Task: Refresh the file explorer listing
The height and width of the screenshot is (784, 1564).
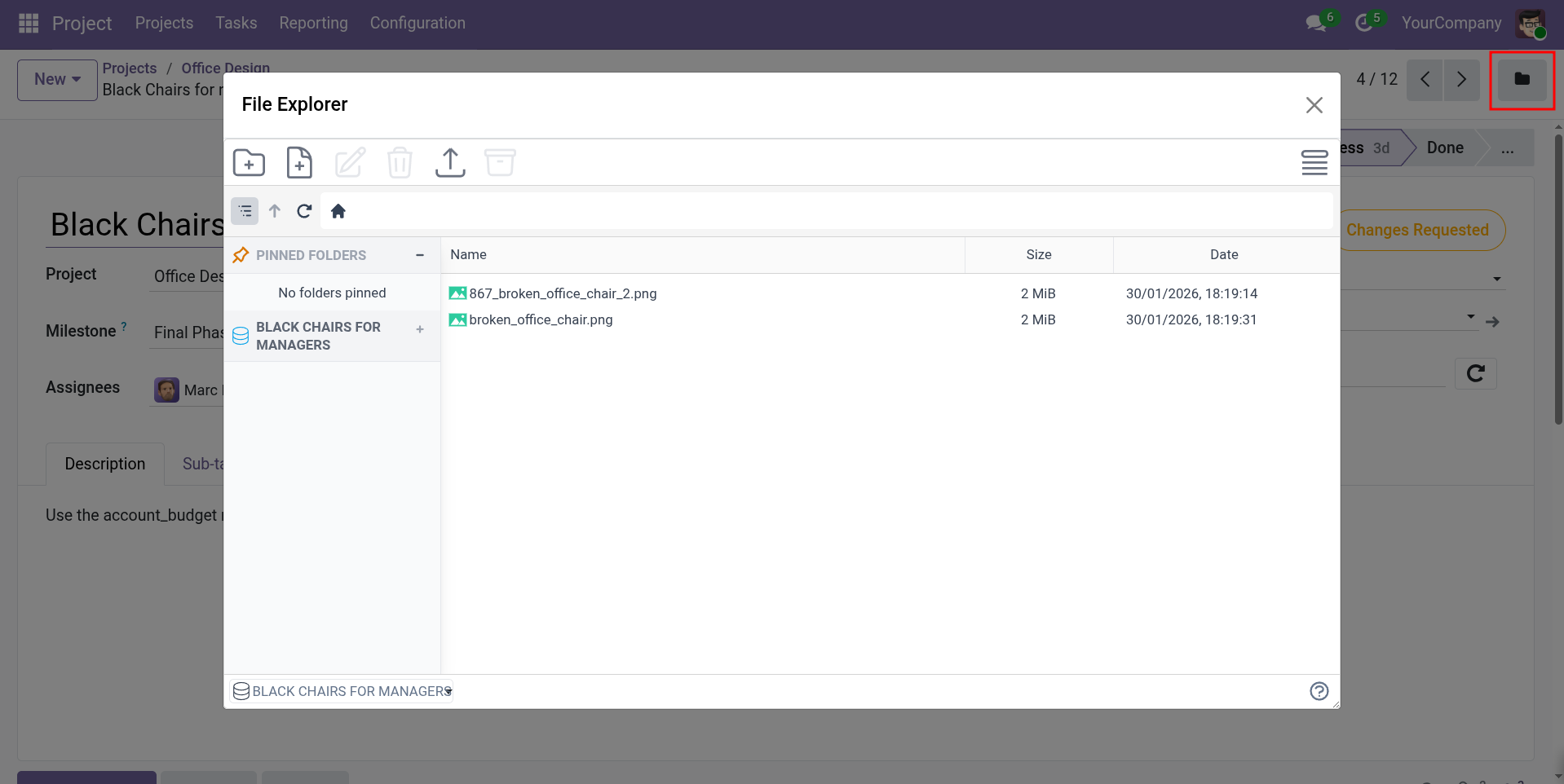Action: (304, 212)
